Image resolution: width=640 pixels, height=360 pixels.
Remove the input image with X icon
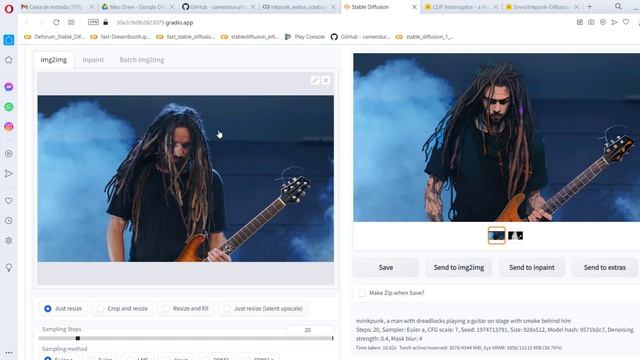click(326, 80)
